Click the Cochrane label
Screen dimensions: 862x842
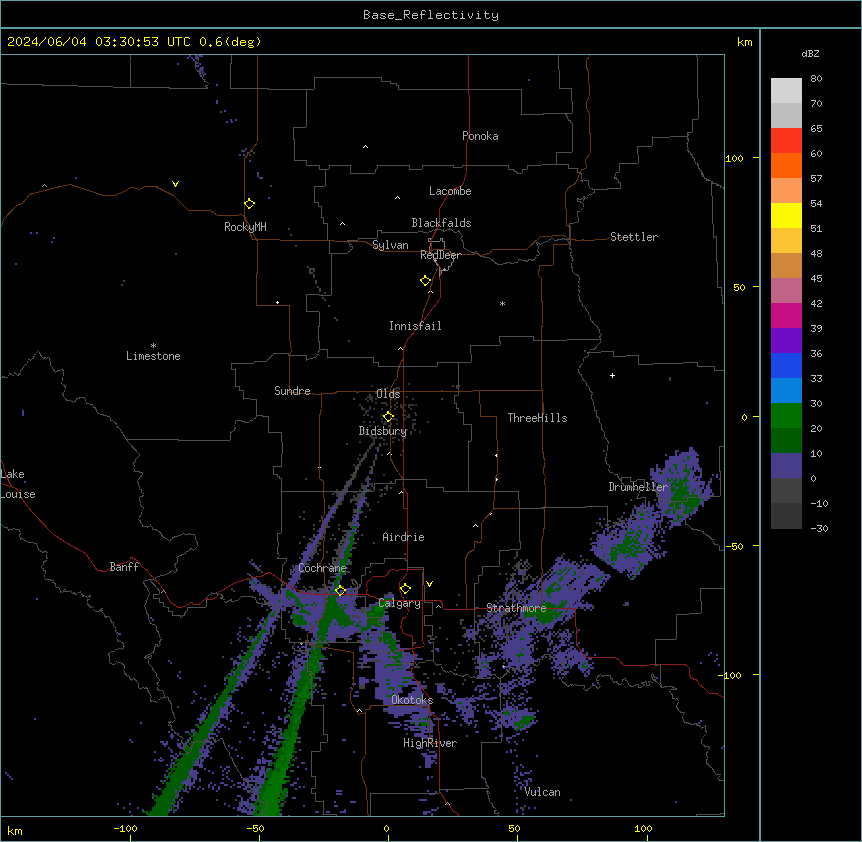pos(322,568)
